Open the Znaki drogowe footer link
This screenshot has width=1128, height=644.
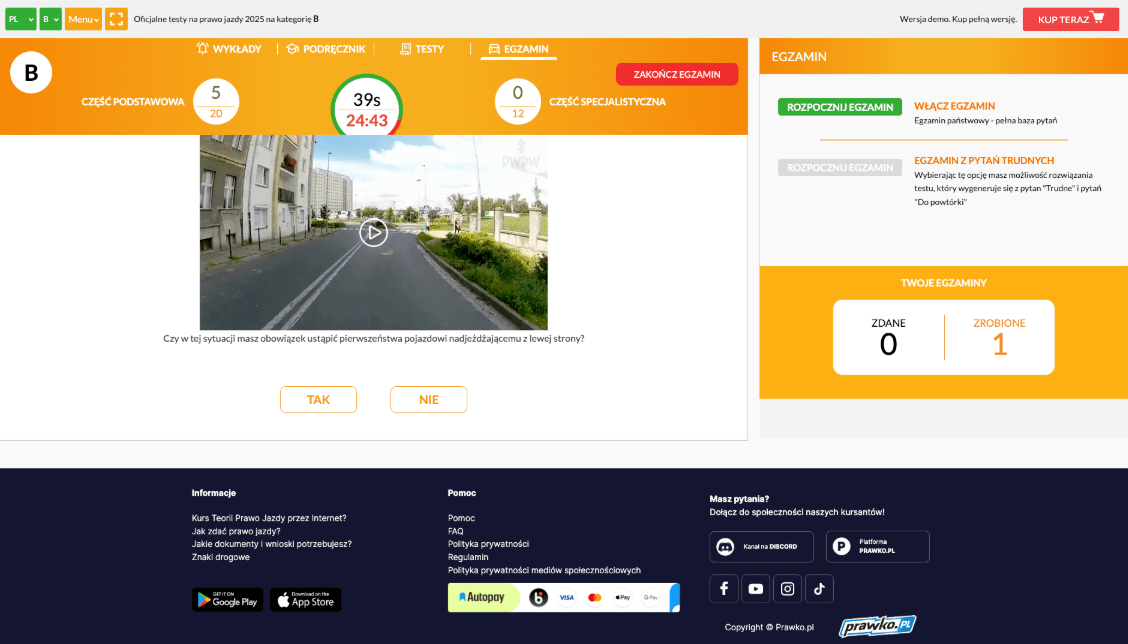(221, 557)
